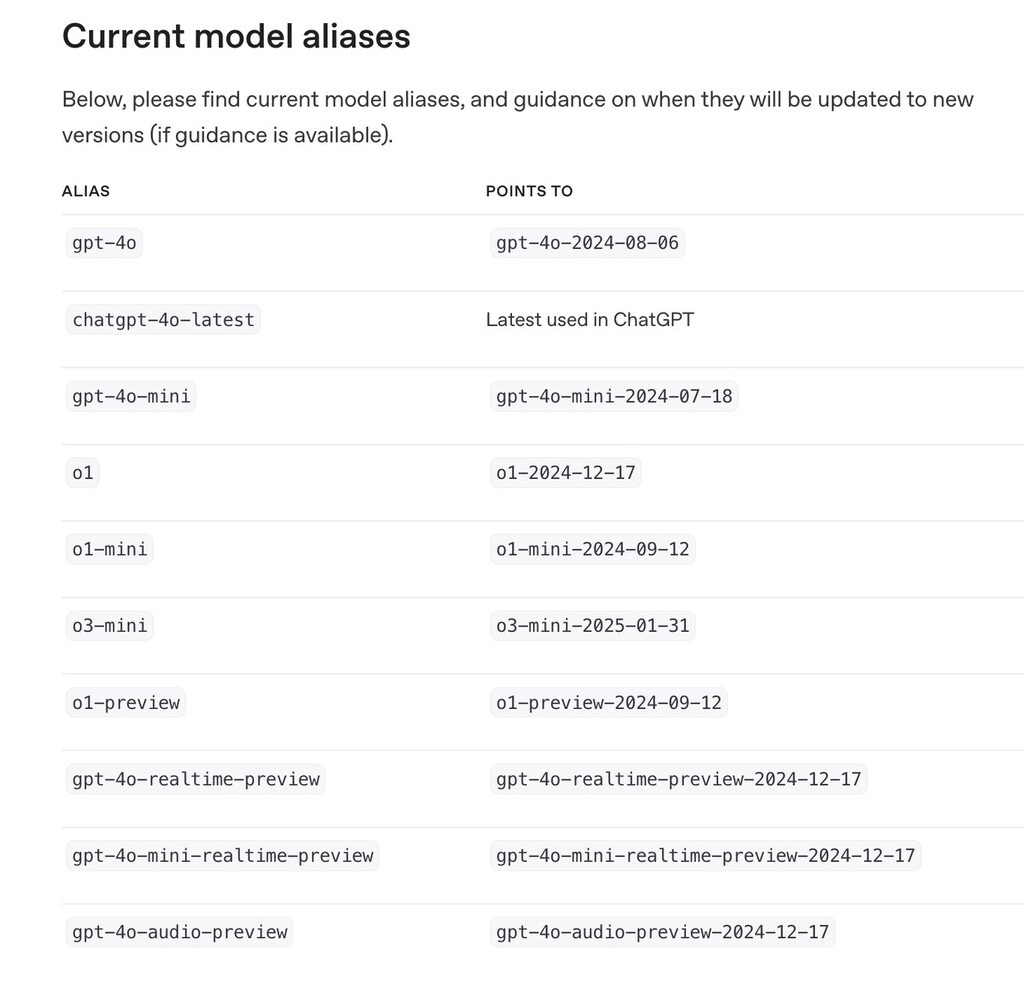
Task: Click the o1-preview-2024-09-12 version code label
Action: tap(609, 702)
